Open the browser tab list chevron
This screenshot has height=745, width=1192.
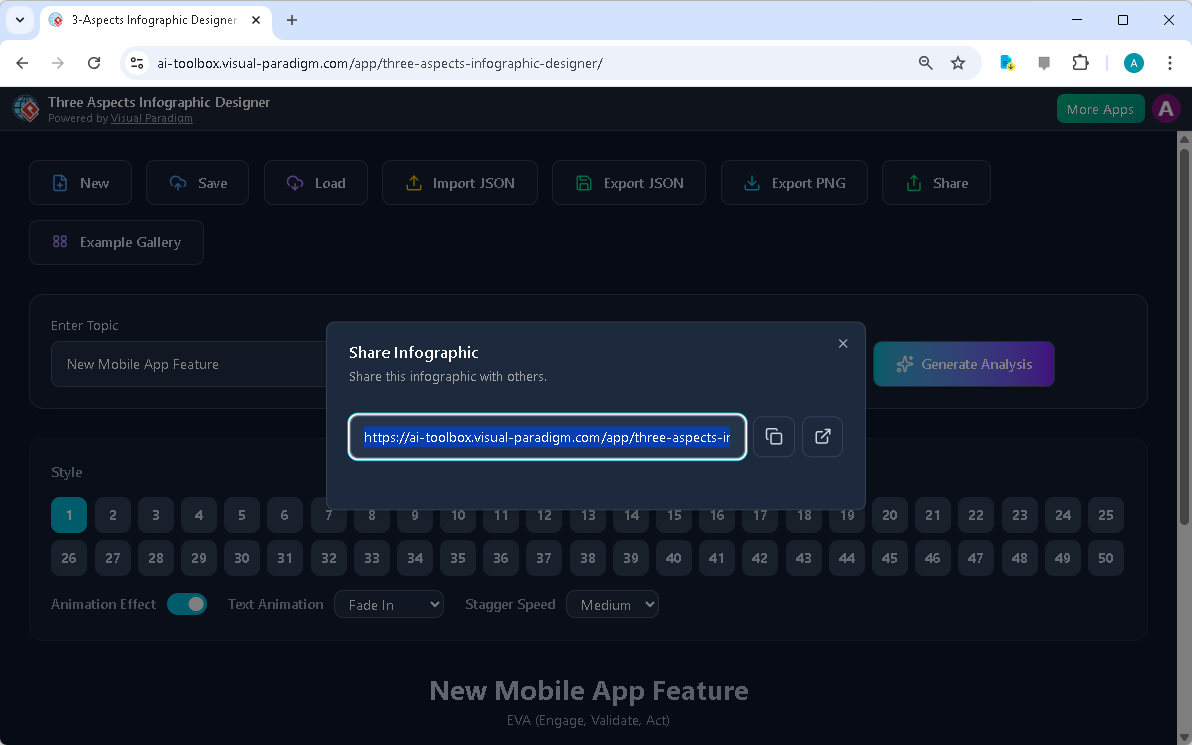tap(20, 20)
